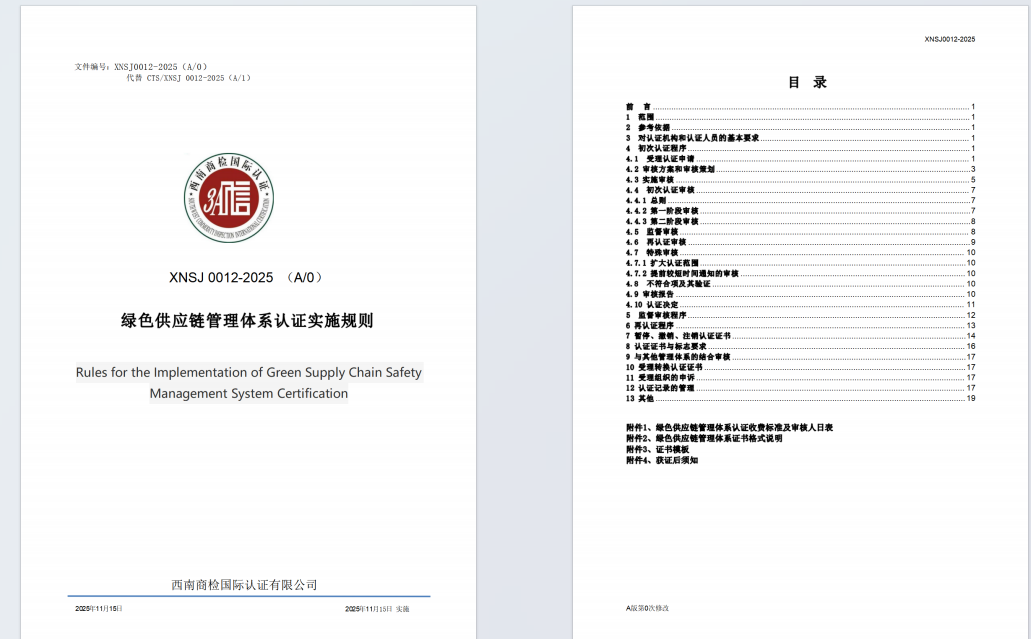Screen dimensions: 1031x639
Task: Jump to section "2 参考依据"
Action: [647, 127]
